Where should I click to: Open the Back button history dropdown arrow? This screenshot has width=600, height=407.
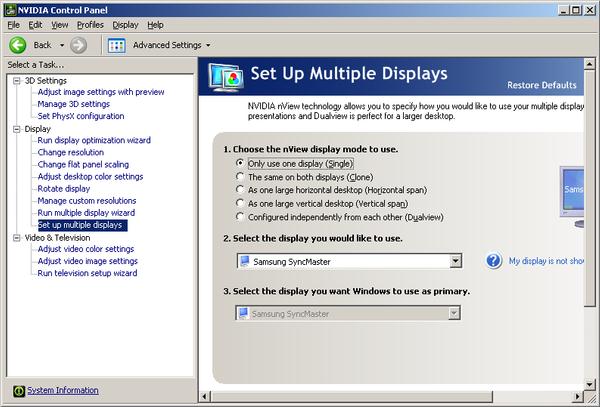coord(62,45)
